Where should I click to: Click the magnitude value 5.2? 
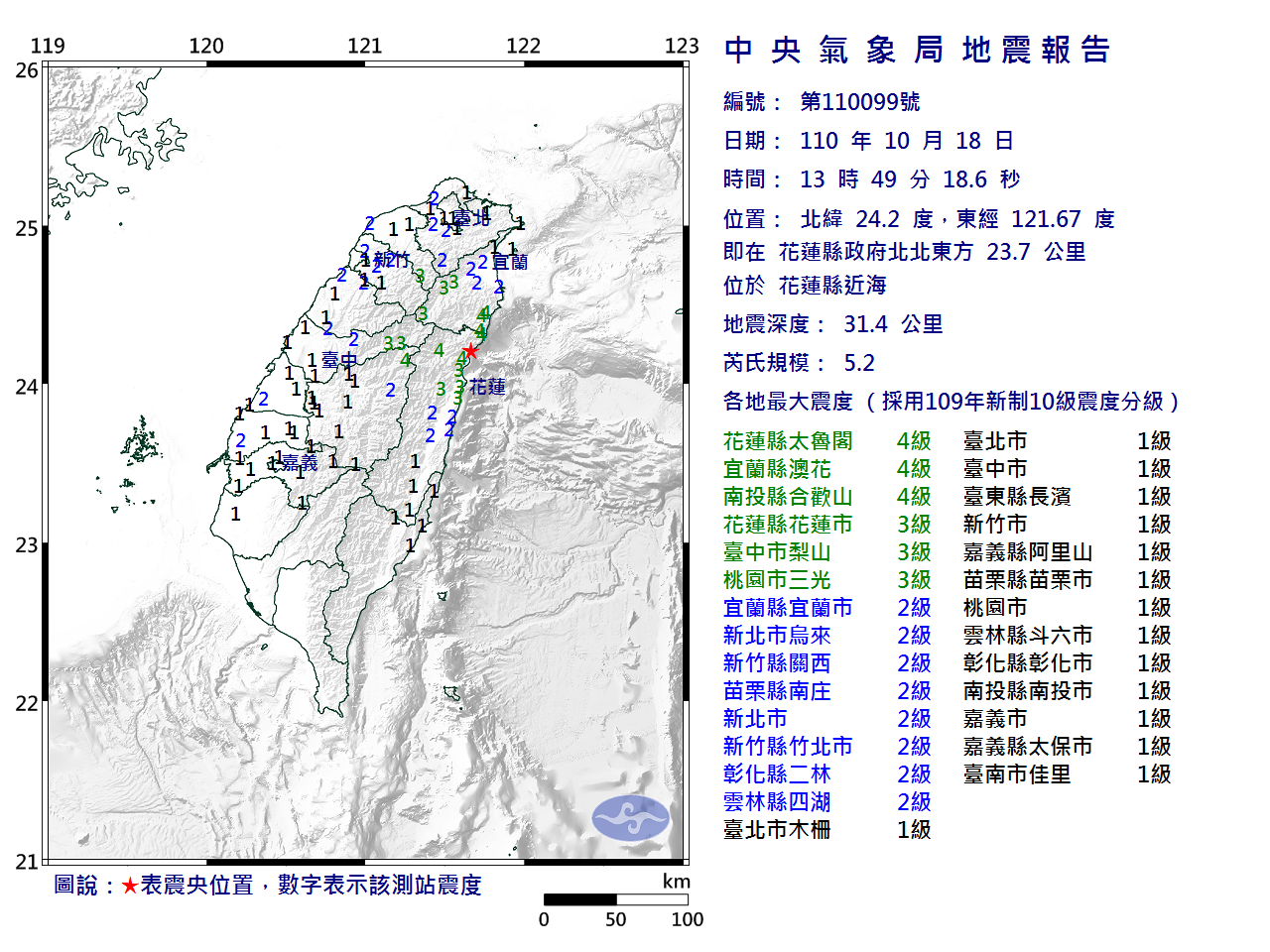pos(859,363)
